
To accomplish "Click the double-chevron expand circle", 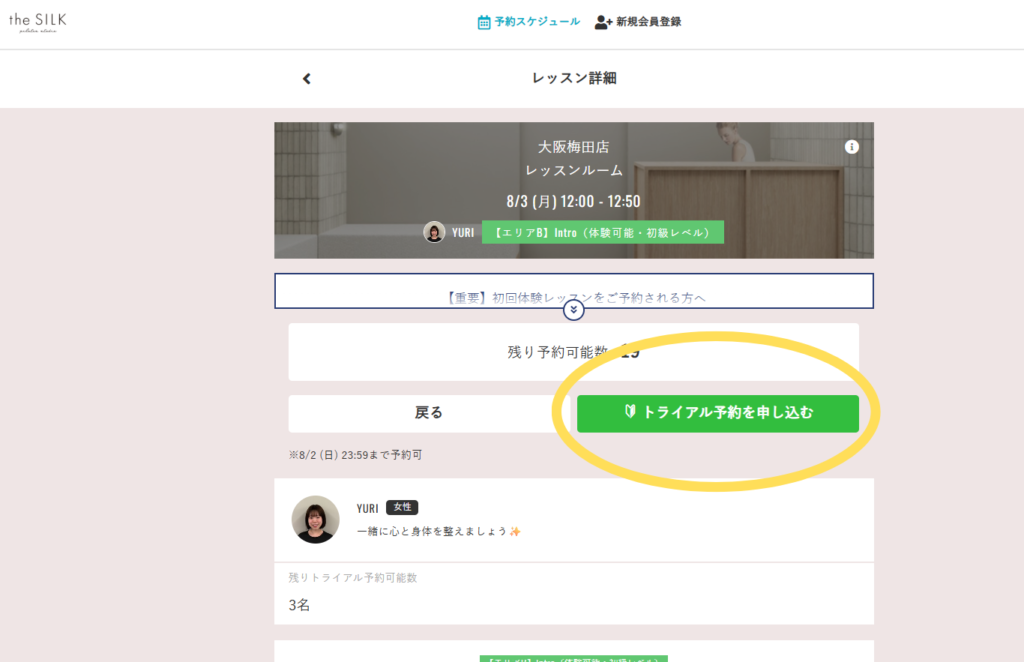I will [573, 309].
